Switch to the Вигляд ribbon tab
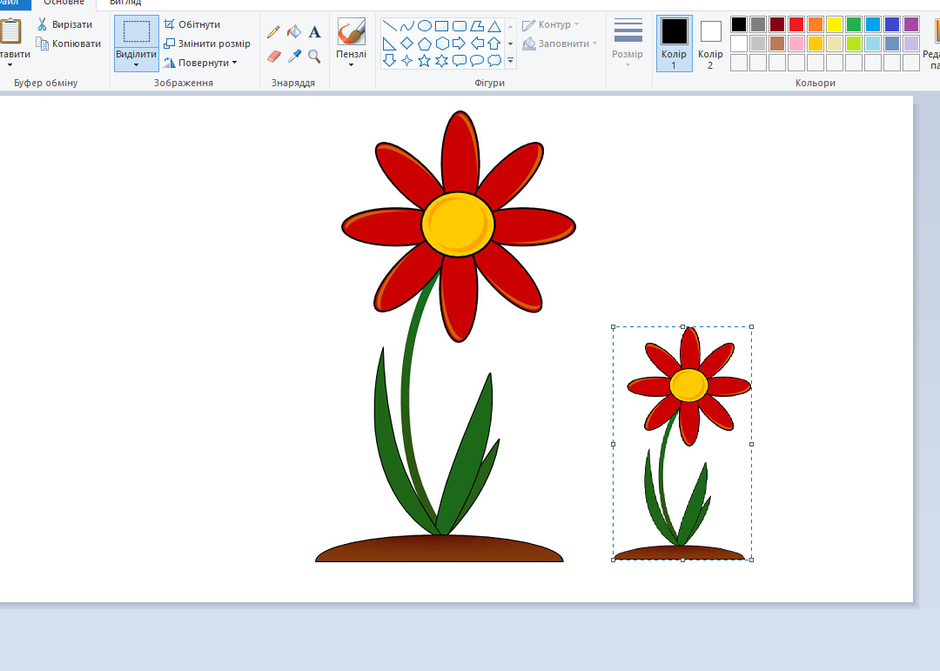The height and width of the screenshot is (671, 940). (x=125, y=3)
